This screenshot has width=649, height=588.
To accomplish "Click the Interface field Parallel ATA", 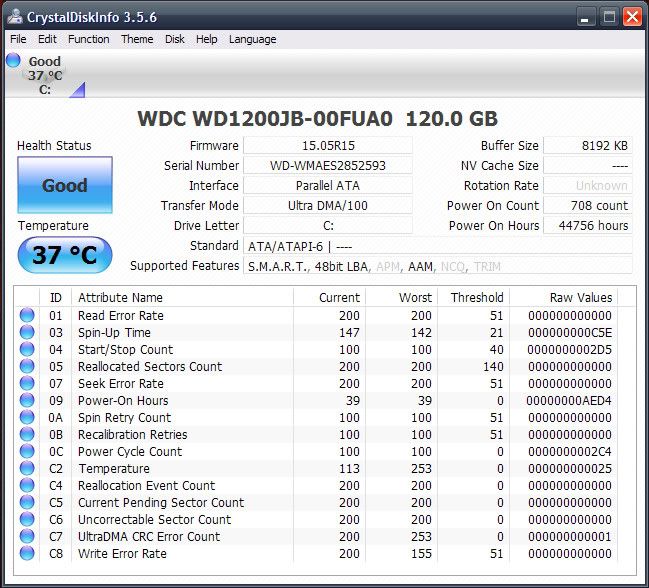I will pos(328,185).
